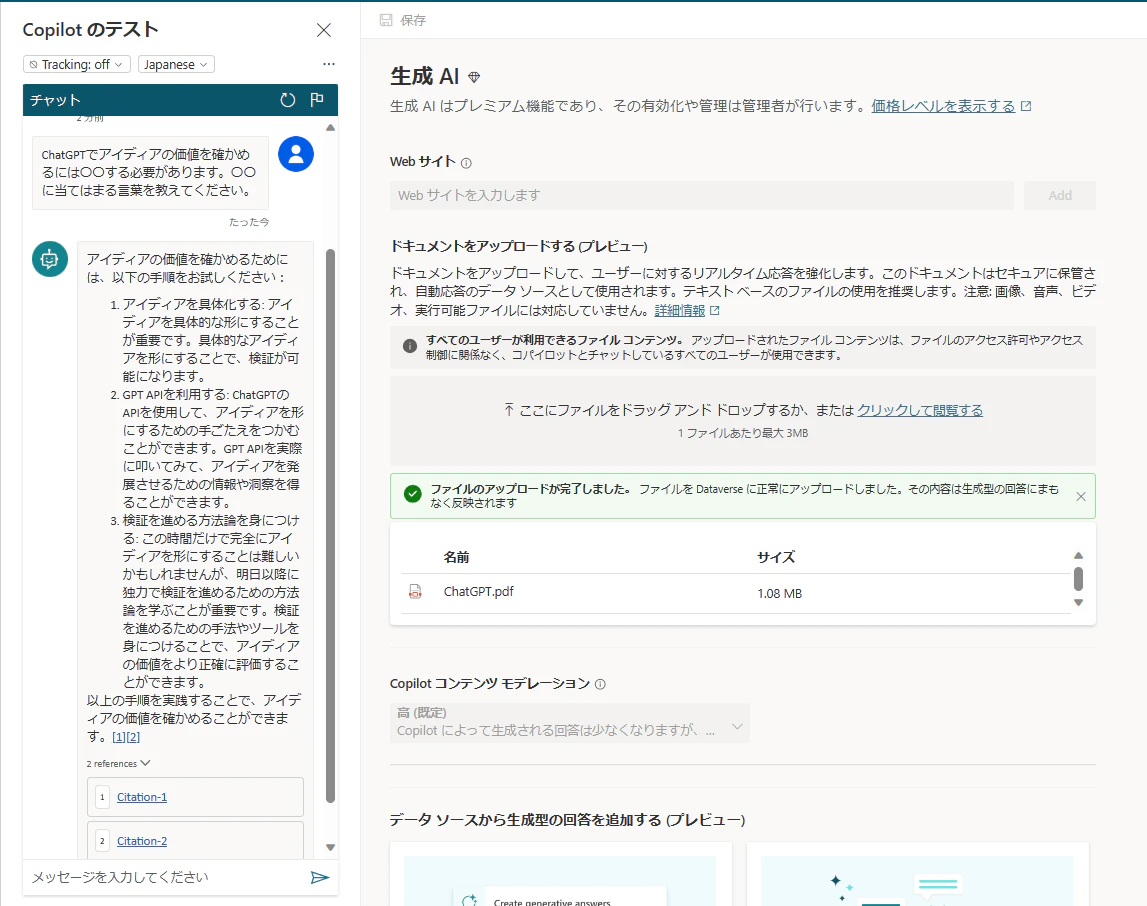Click the green success check icon
This screenshot has width=1147, height=906.
pyautogui.click(x=413, y=494)
